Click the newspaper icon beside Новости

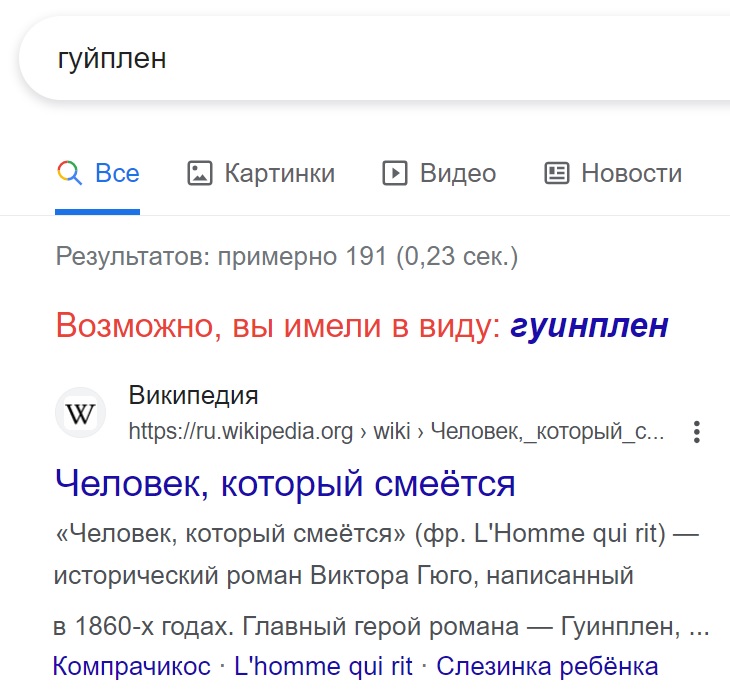coord(557,173)
